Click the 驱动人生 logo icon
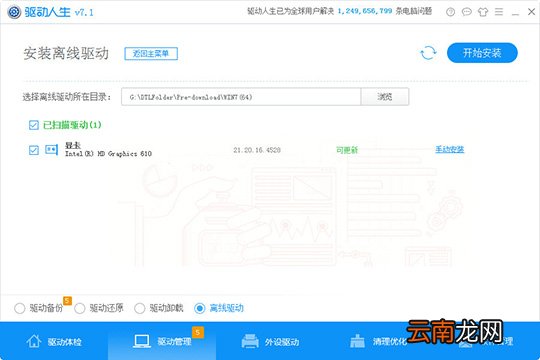The width and height of the screenshot is (540, 360). click(x=14, y=12)
